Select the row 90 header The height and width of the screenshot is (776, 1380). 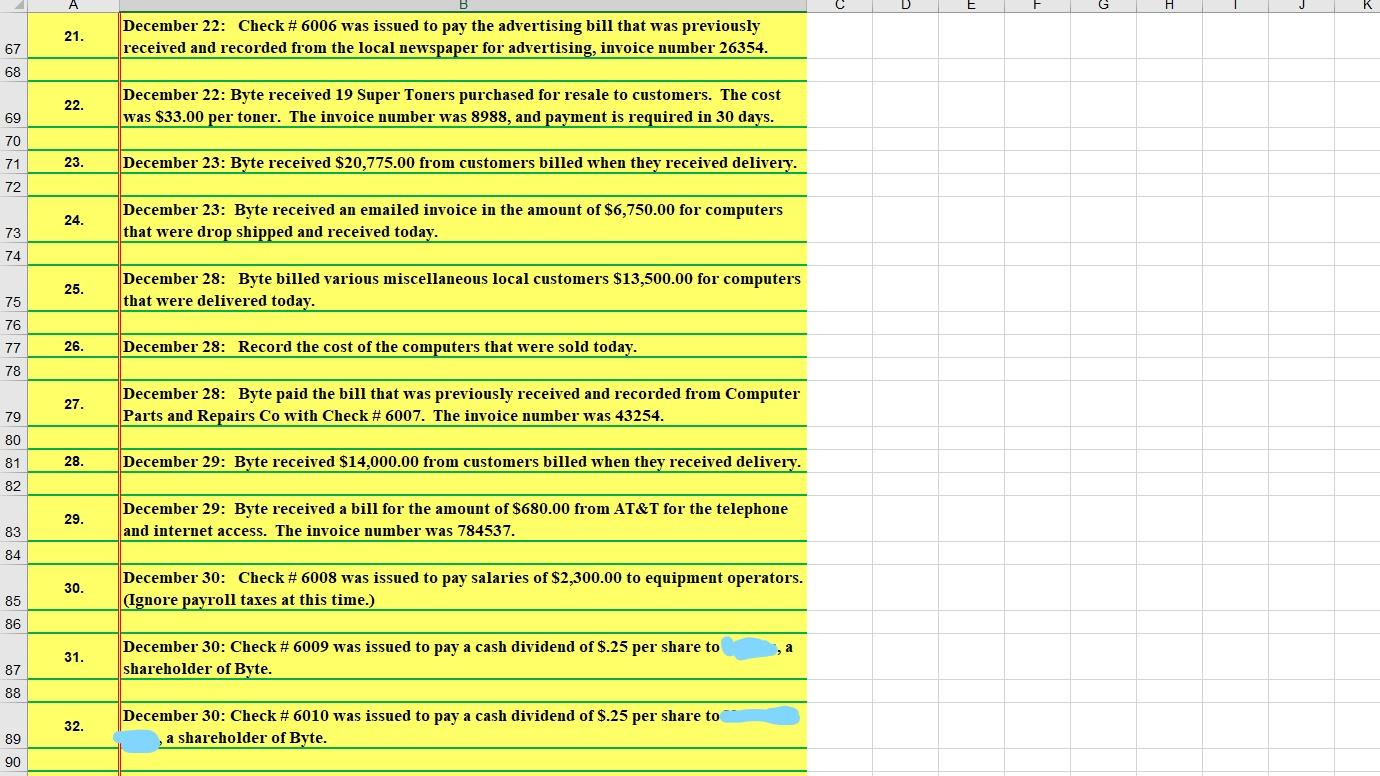click(13, 762)
